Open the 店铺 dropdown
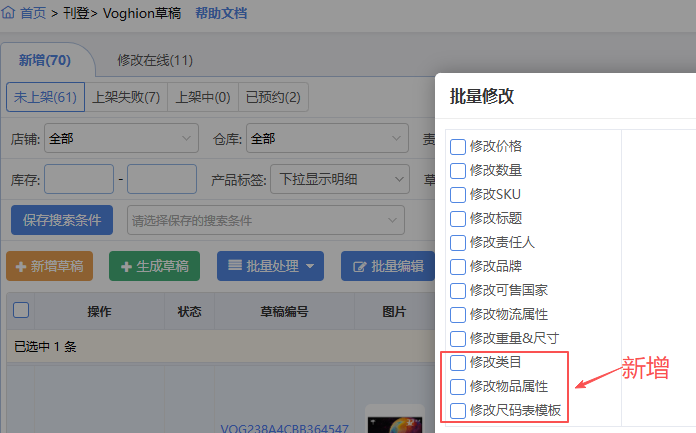 [x=121, y=138]
